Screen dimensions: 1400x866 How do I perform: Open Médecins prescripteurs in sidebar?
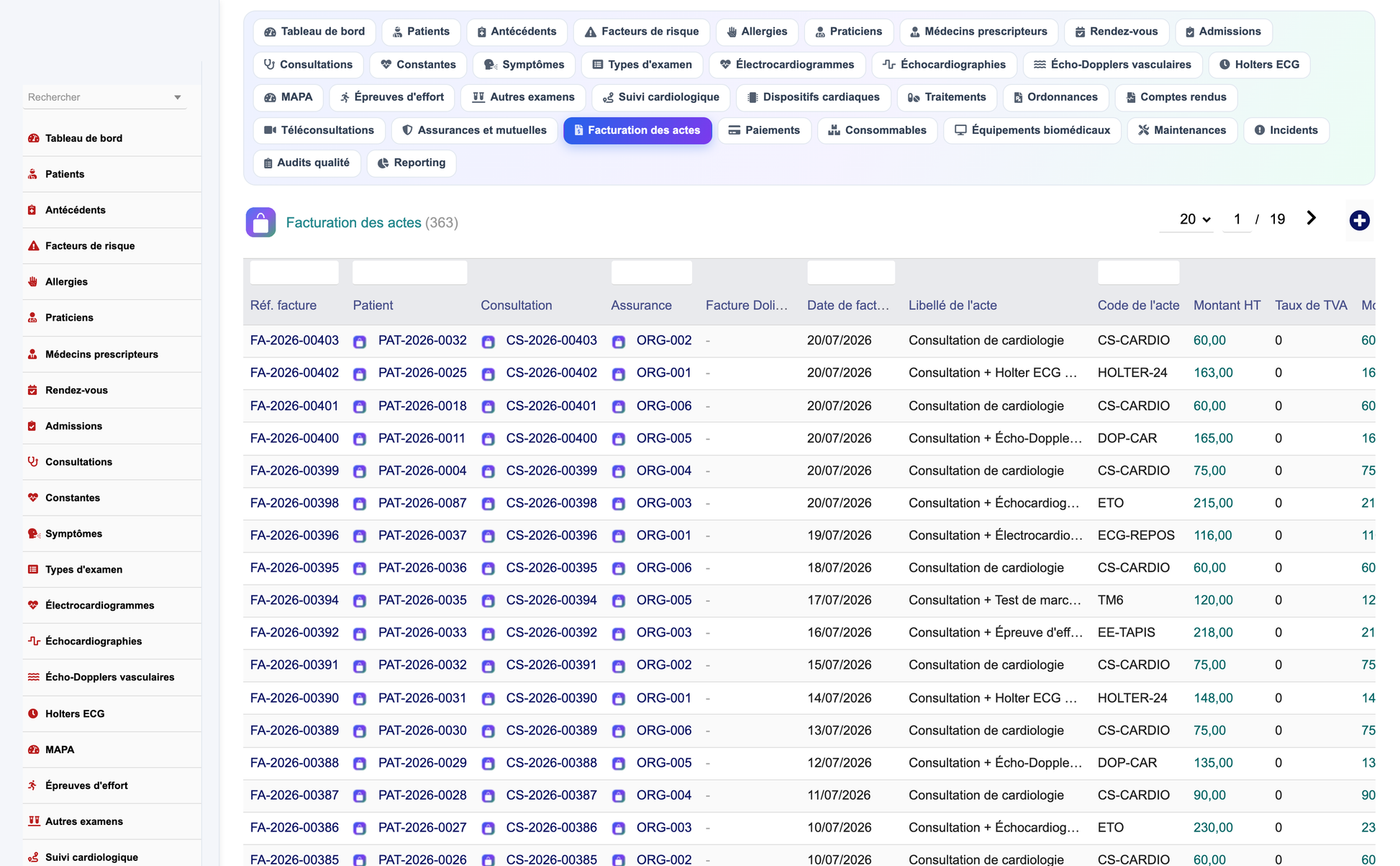[x=101, y=354]
